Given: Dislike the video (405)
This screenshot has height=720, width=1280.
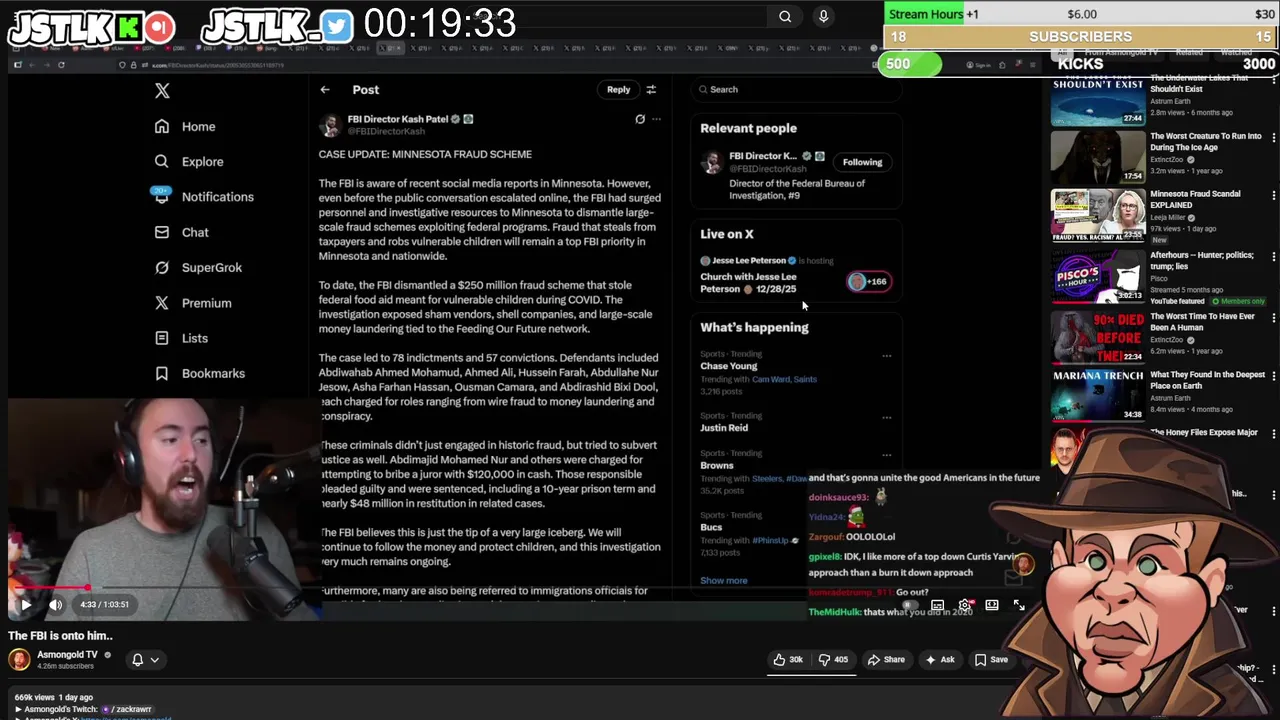Looking at the screenshot, I should 834,660.
